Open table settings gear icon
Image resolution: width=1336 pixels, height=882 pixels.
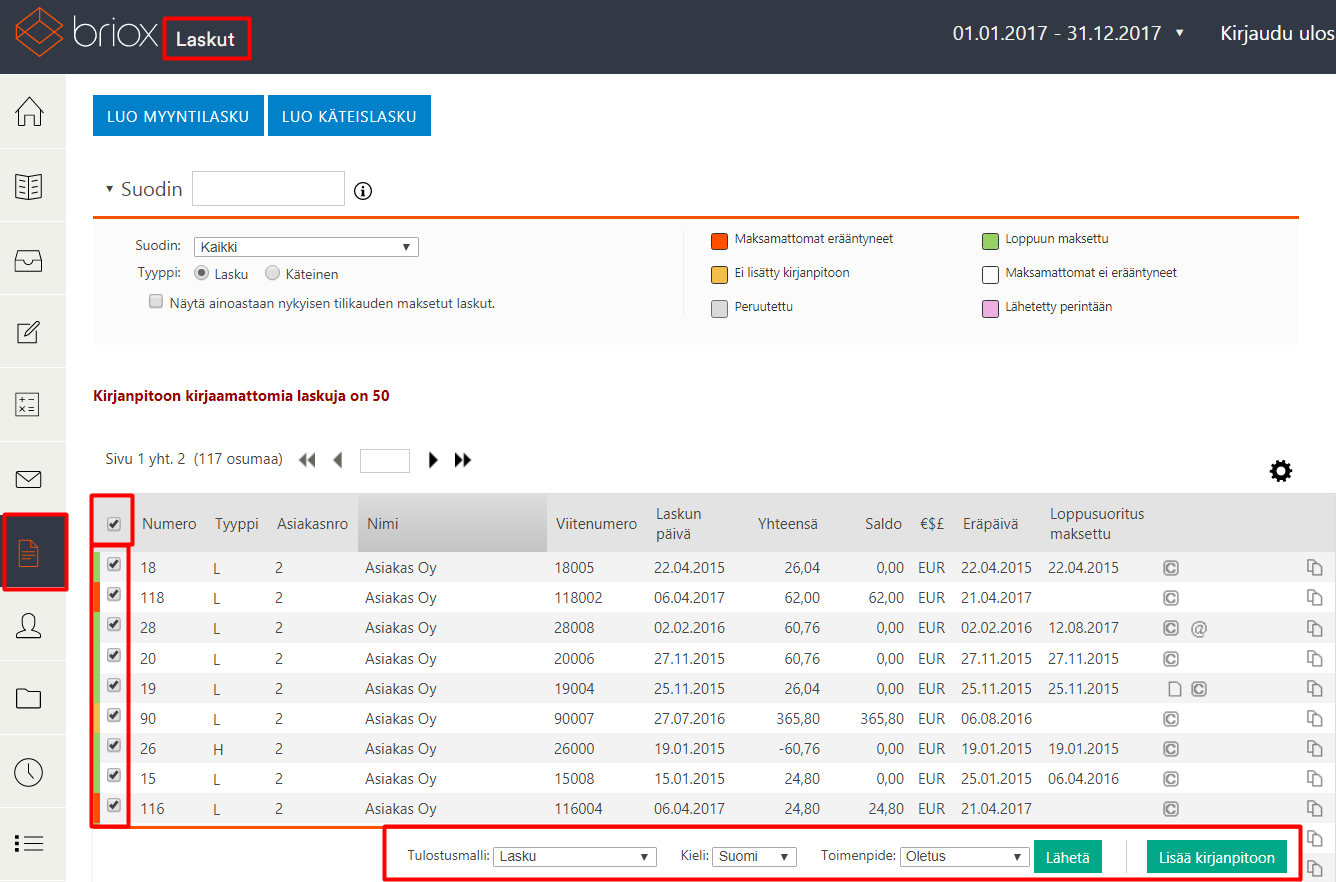point(1281,471)
